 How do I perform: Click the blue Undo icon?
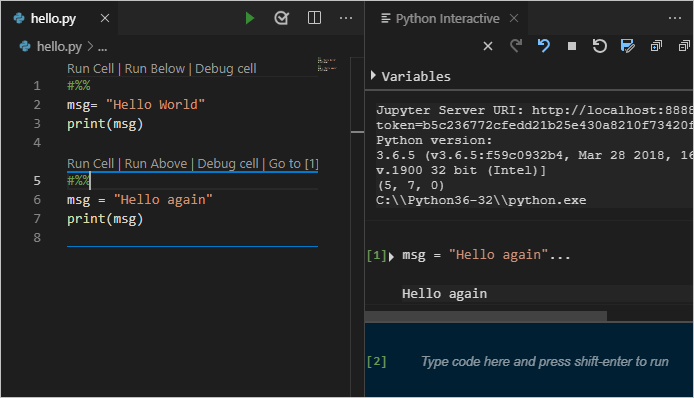pos(544,46)
